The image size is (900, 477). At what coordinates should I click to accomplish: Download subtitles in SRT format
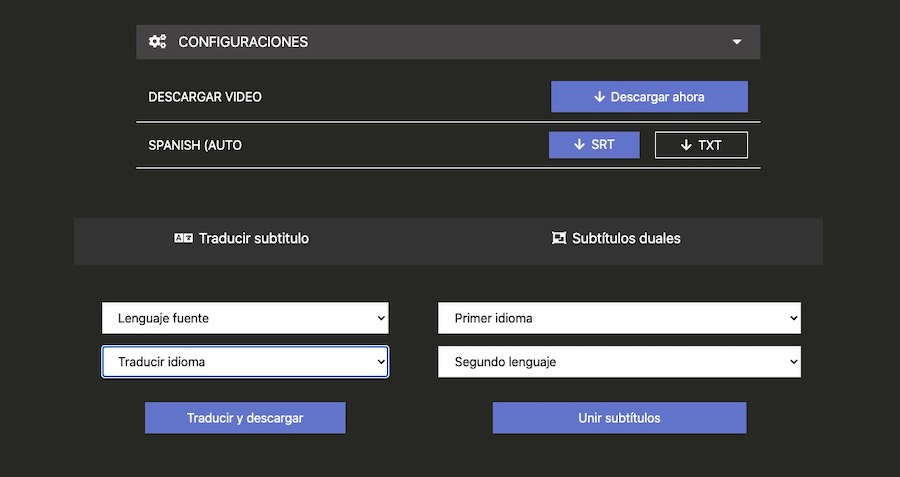tap(594, 145)
